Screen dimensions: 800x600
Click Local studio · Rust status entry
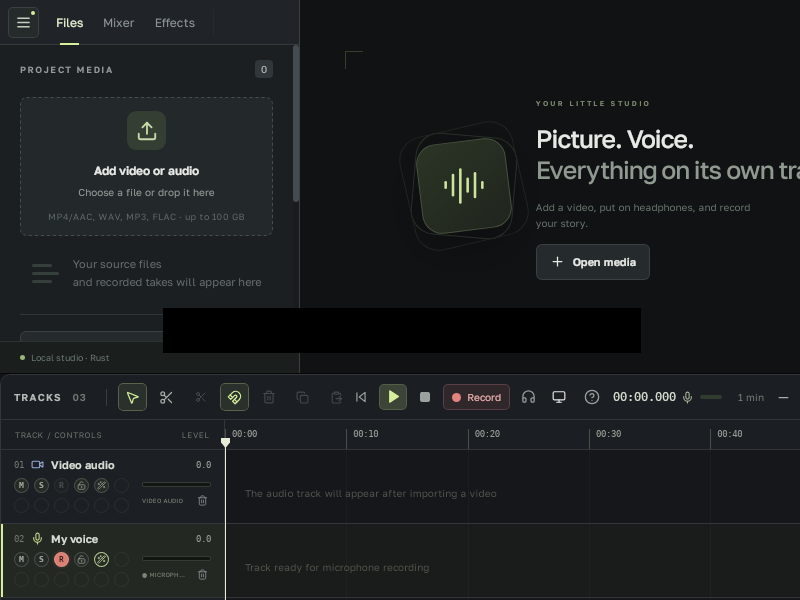pyautogui.click(x=65, y=358)
